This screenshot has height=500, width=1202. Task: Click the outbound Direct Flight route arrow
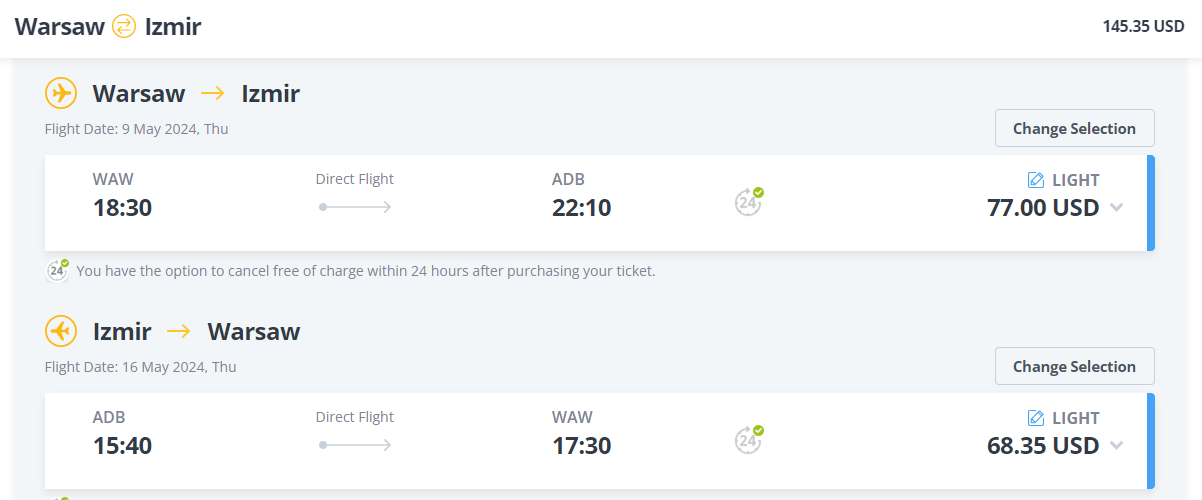[x=355, y=207]
